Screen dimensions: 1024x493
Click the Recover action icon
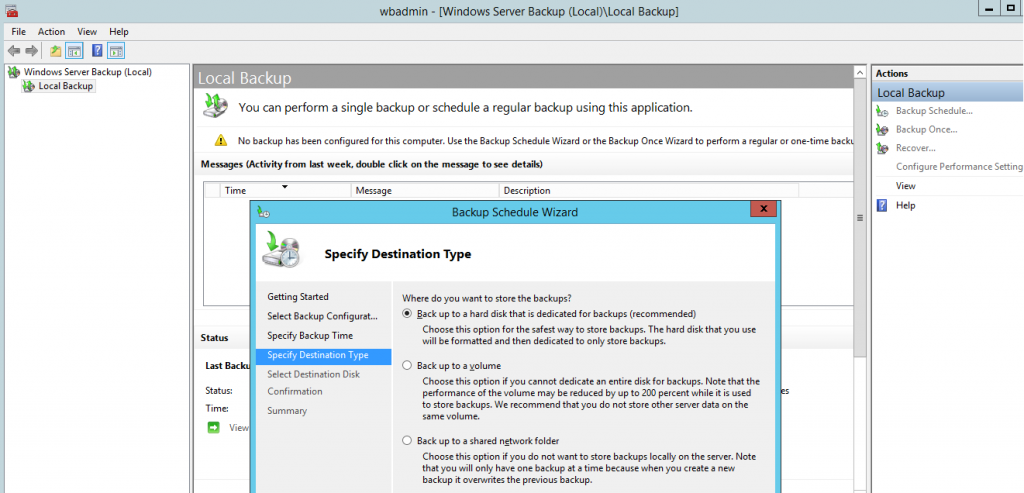(x=882, y=148)
